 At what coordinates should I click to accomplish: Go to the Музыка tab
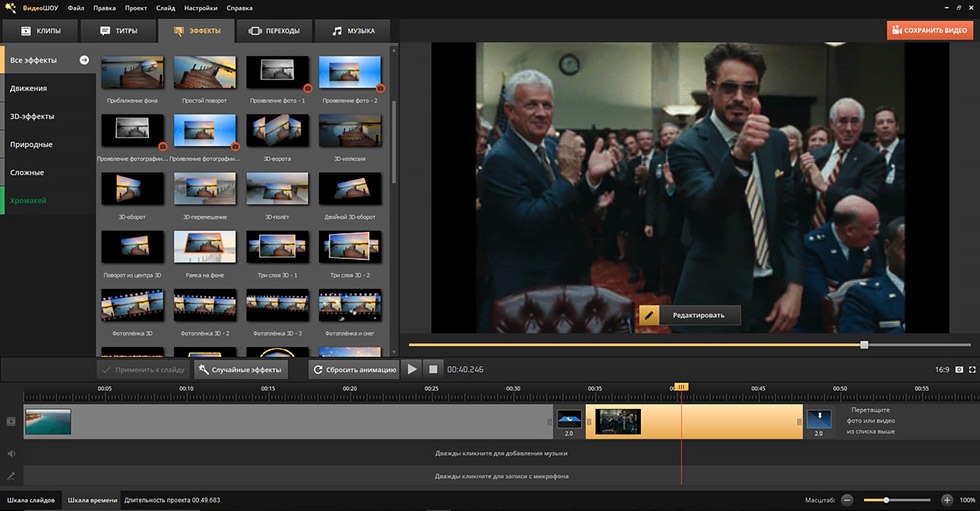(353, 31)
